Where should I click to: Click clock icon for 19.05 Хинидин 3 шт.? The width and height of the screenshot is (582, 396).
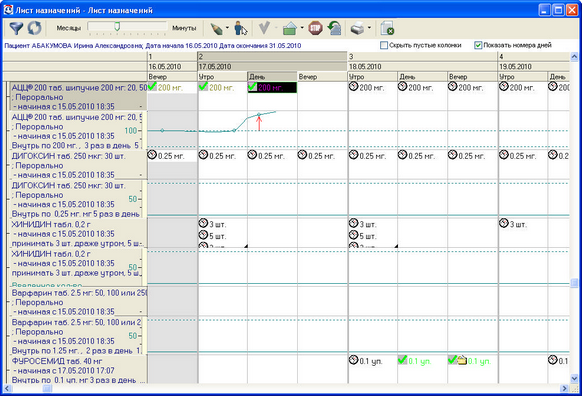504,223
